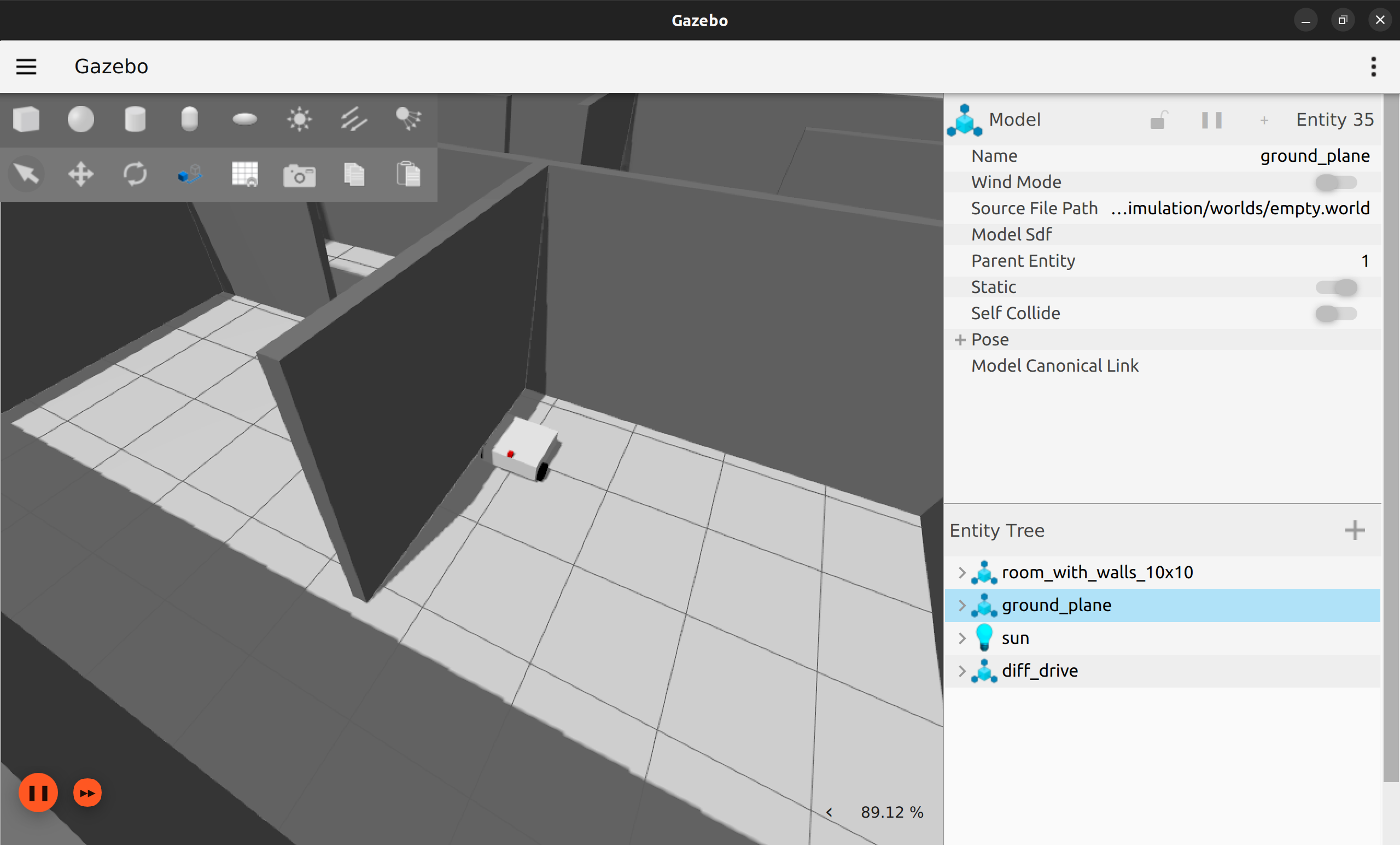Activate the rotate mode tool
1400x845 pixels.
(x=135, y=174)
